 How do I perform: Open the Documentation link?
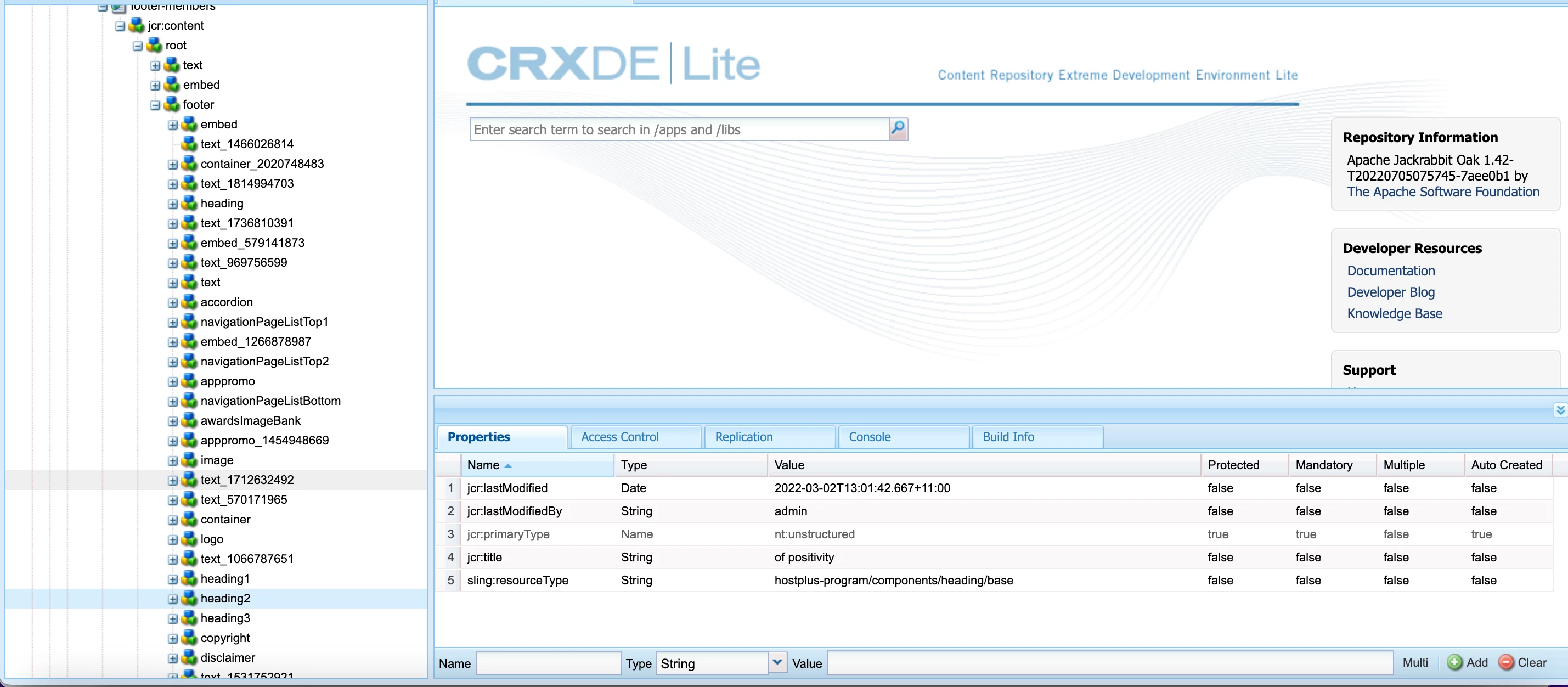[x=1390, y=271]
